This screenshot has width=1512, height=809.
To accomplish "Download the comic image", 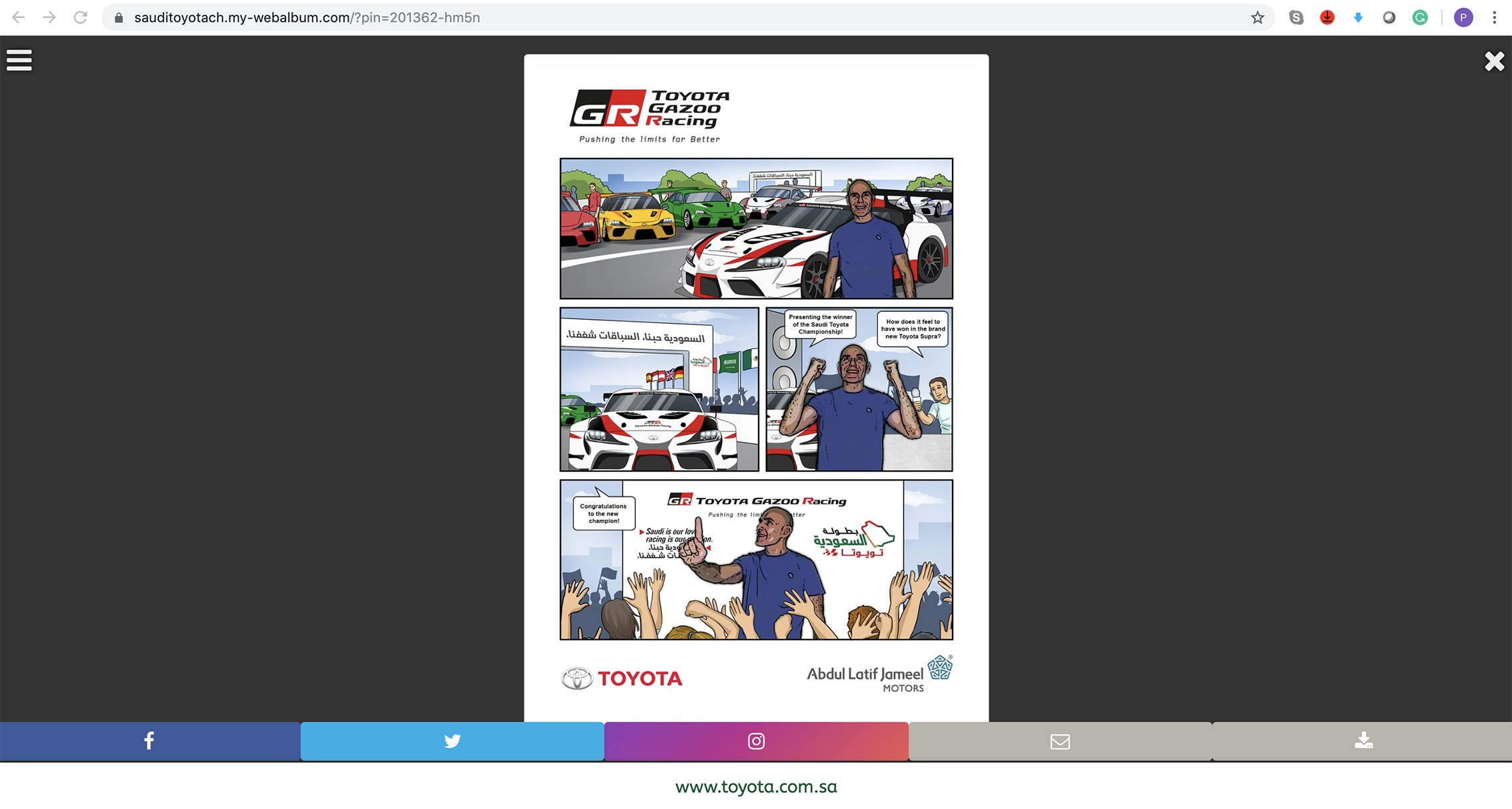I will (x=1363, y=741).
